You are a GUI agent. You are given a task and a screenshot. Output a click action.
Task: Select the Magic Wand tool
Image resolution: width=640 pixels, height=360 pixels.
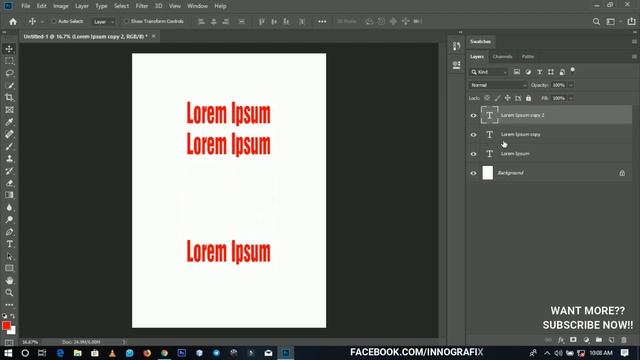tap(9, 86)
